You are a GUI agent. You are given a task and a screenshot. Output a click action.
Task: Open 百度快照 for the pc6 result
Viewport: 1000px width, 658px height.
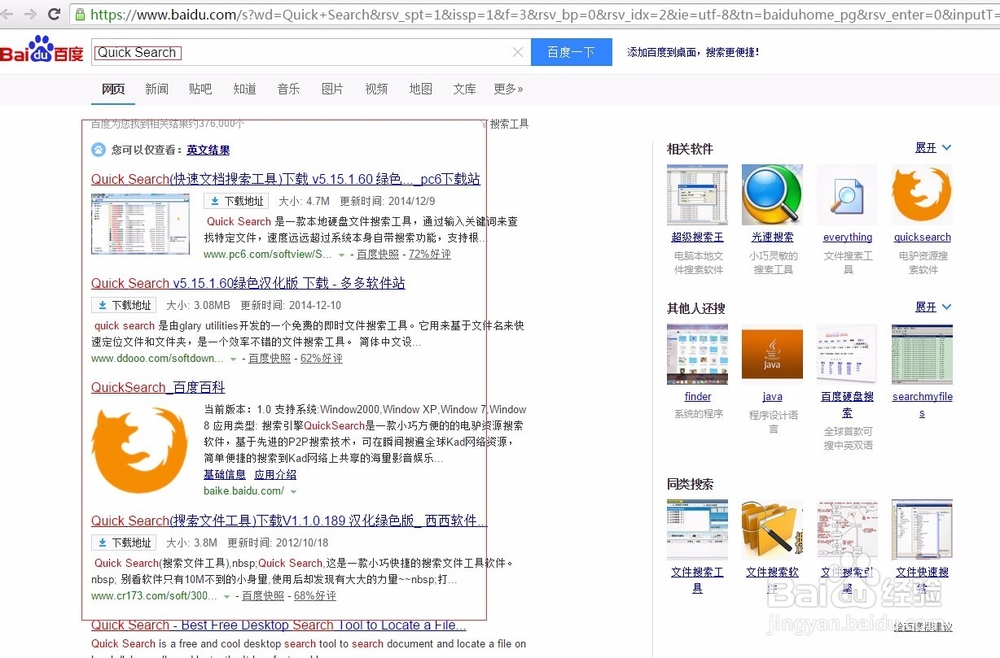tap(378, 254)
